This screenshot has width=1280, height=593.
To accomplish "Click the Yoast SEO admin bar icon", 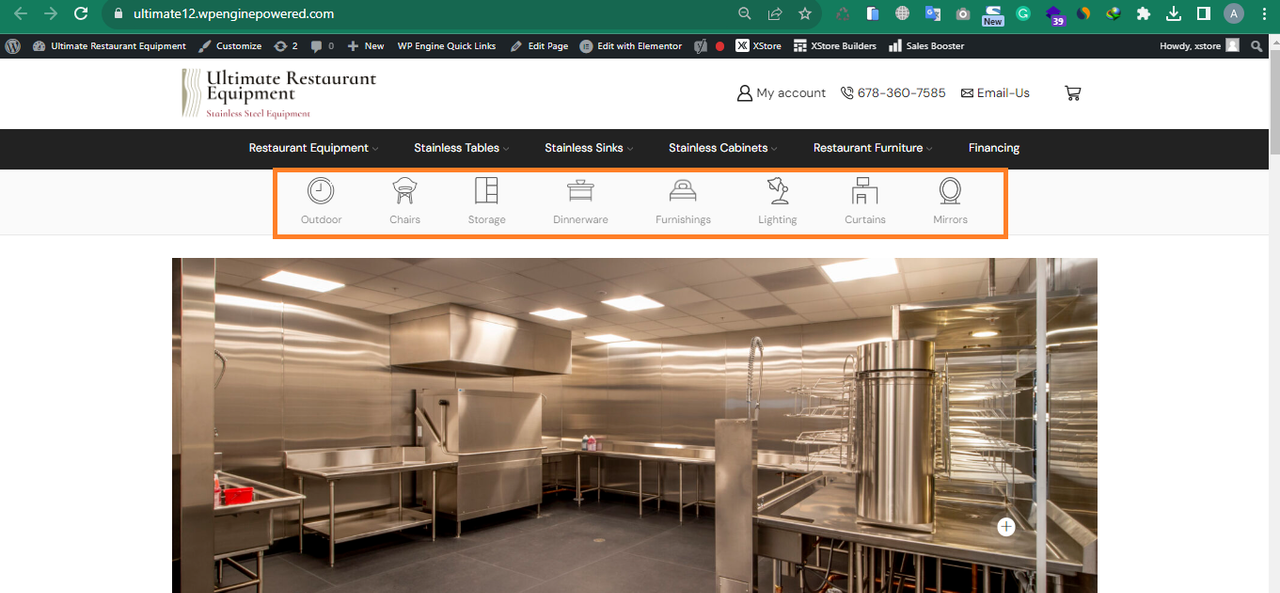I will click(x=702, y=46).
